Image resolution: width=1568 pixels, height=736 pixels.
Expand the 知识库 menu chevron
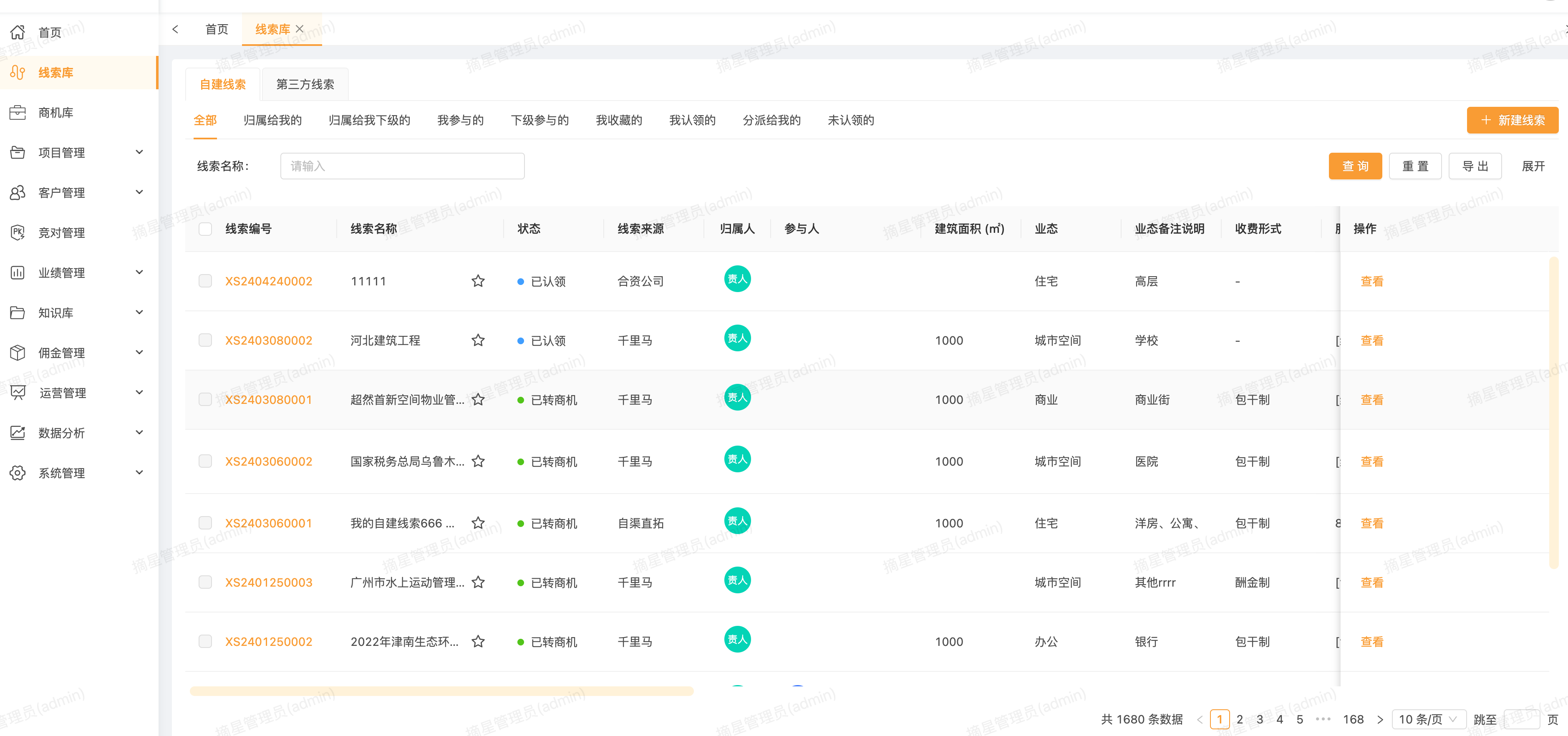(x=139, y=312)
